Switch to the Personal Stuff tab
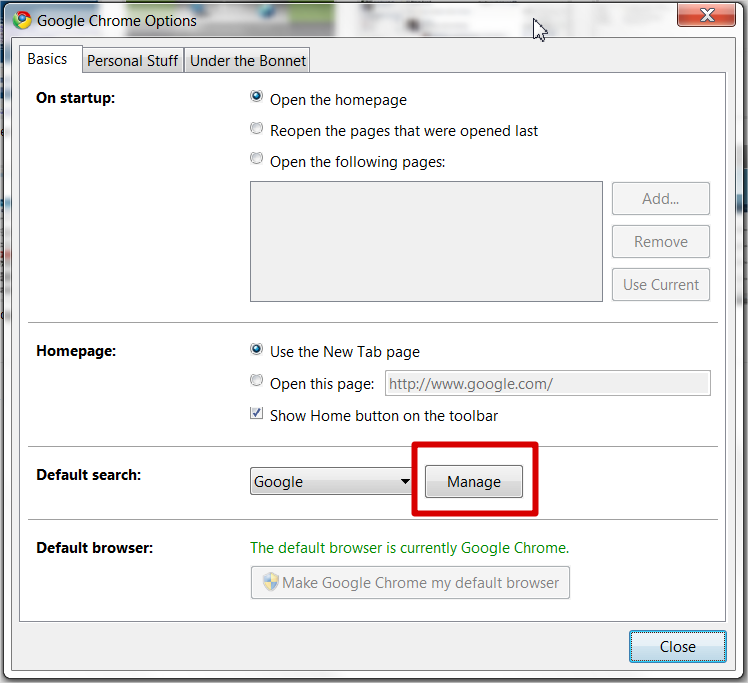 click(x=133, y=61)
